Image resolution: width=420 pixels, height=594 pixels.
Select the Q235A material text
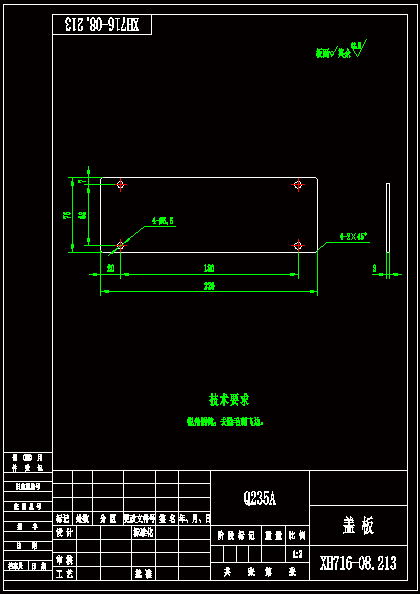pyautogui.click(x=260, y=499)
